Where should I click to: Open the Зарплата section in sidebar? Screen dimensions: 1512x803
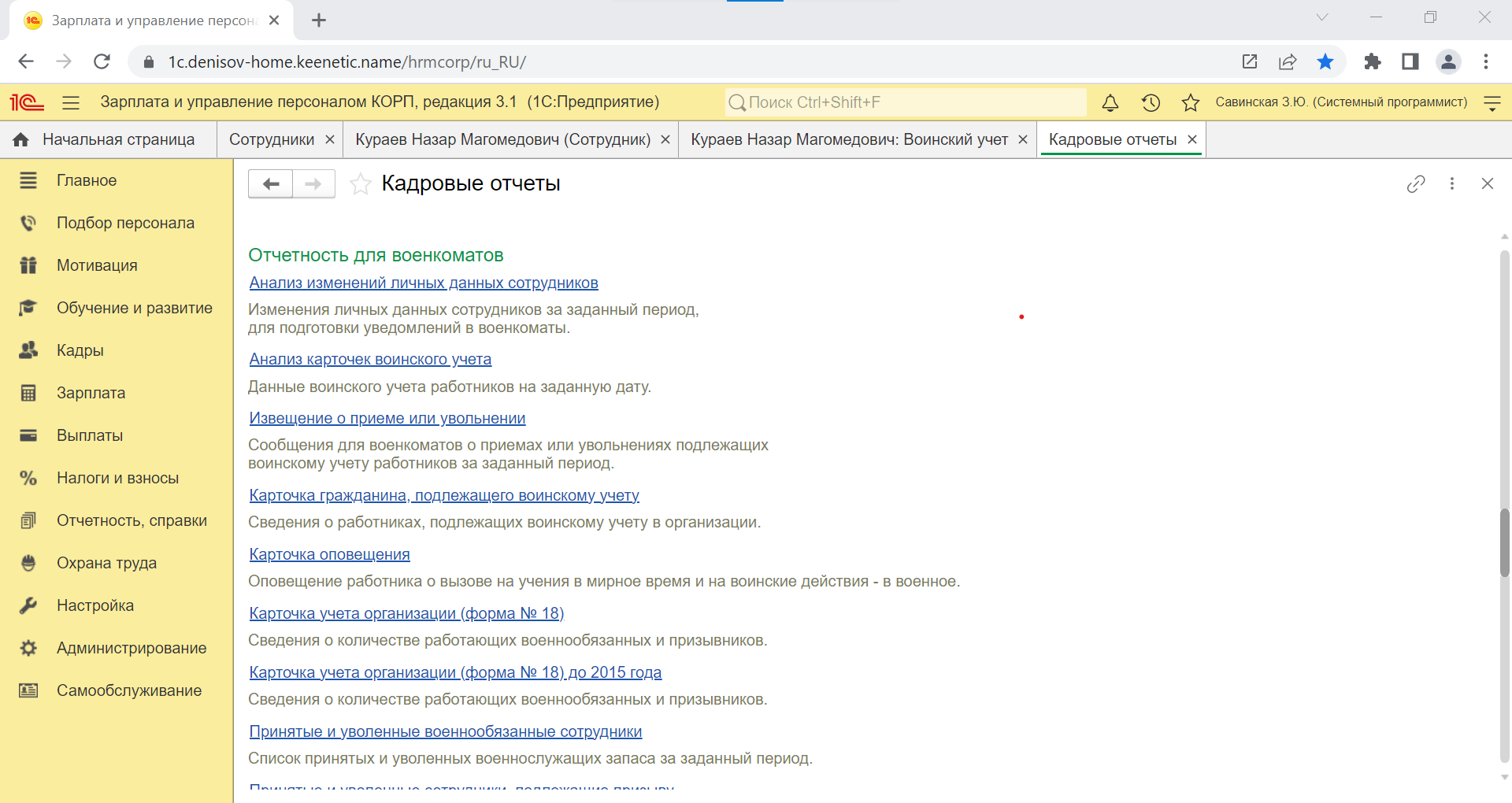91,393
